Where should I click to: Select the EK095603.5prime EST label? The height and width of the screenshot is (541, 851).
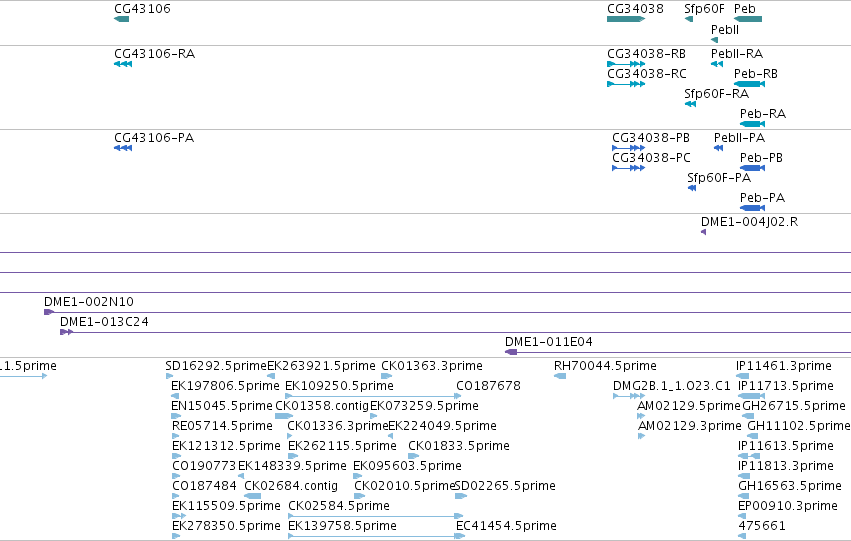pyautogui.click(x=407, y=466)
